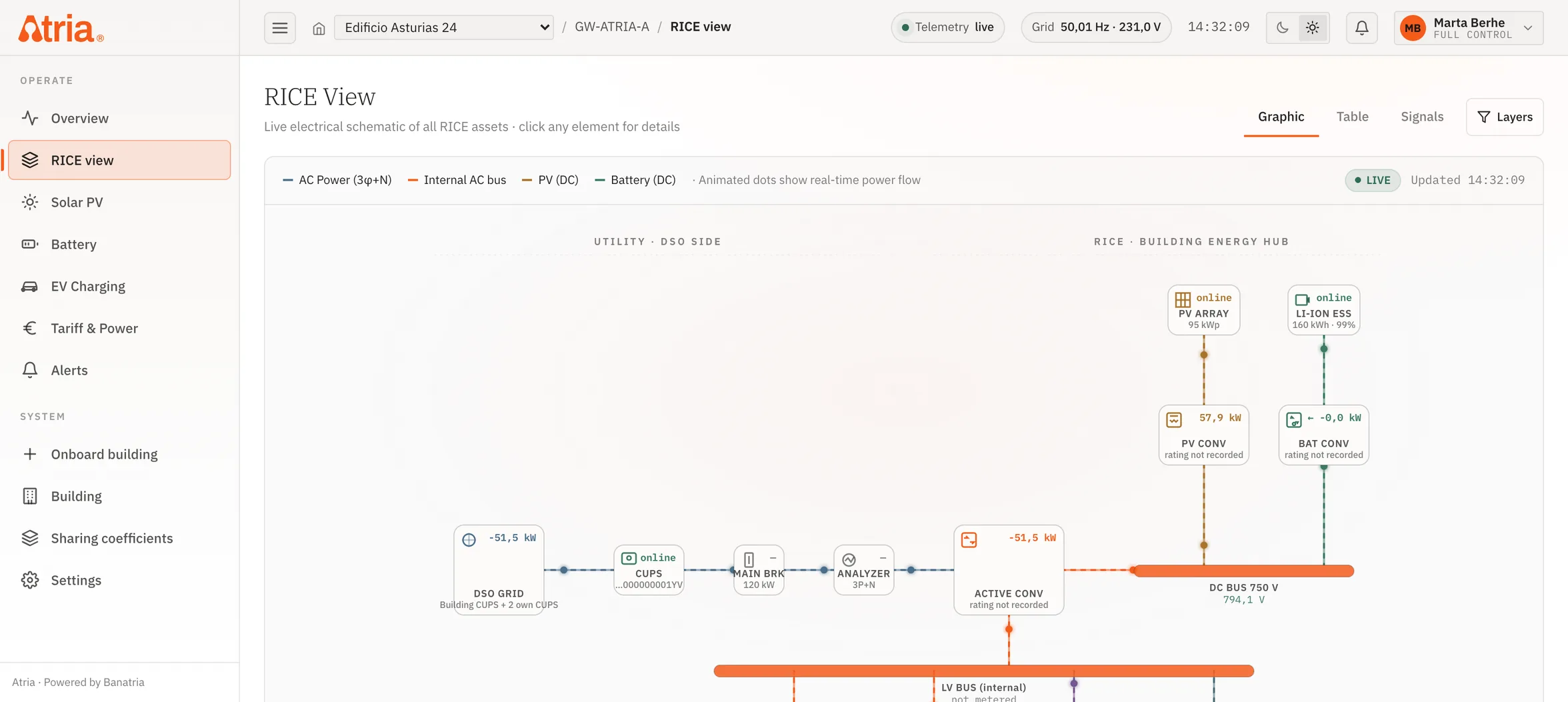Select the MAIN BRK breaker node
Viewport: 1568px width, 702px height.
point(759,570)
